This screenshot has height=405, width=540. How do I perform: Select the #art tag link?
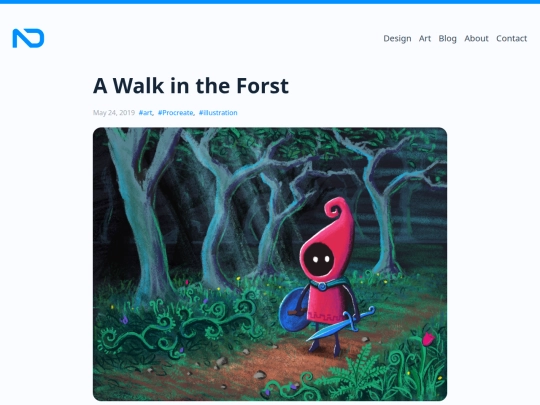pyautogui.click(x=145, y=113)
